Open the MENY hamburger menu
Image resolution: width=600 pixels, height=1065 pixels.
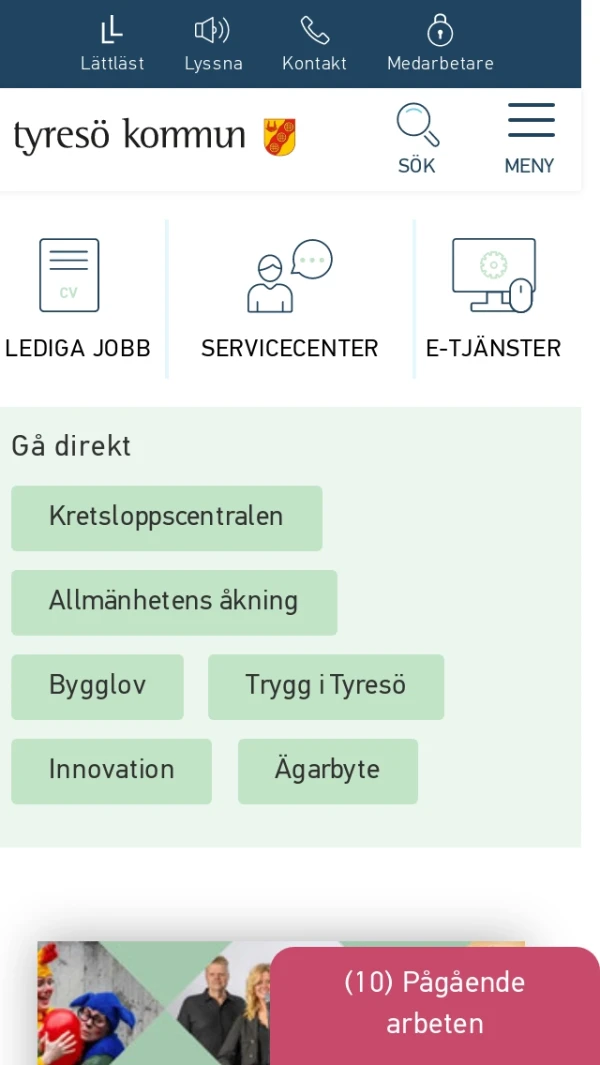click(530, 120)
